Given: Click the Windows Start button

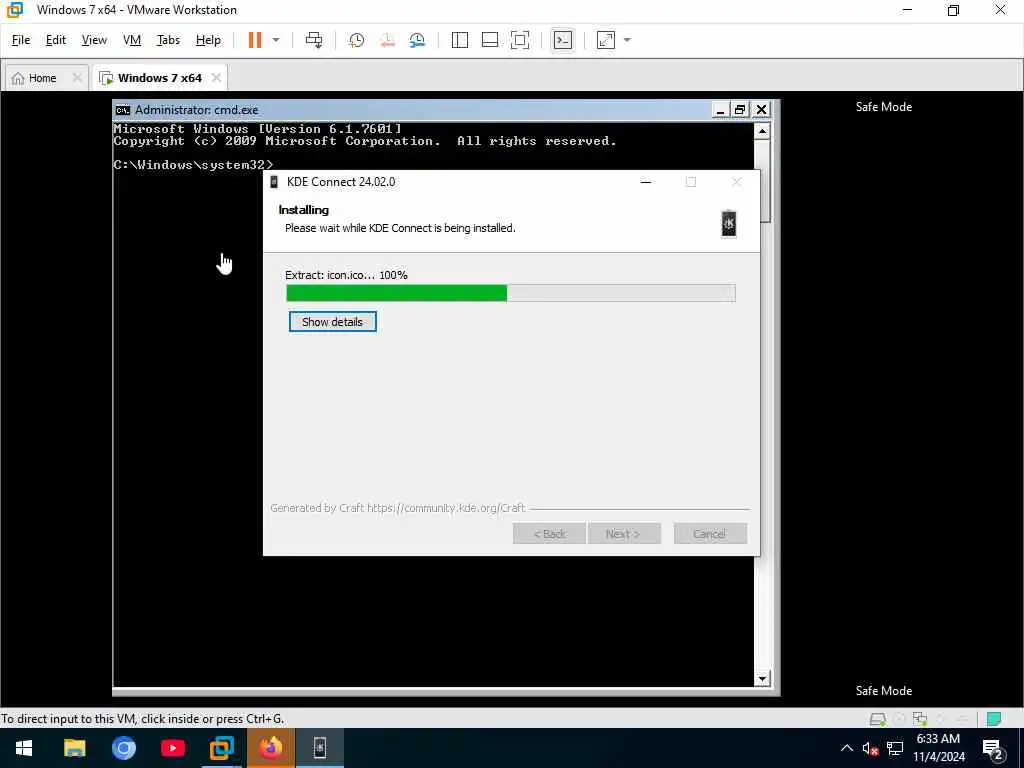Looking at the screenshot, I should 24,748.
